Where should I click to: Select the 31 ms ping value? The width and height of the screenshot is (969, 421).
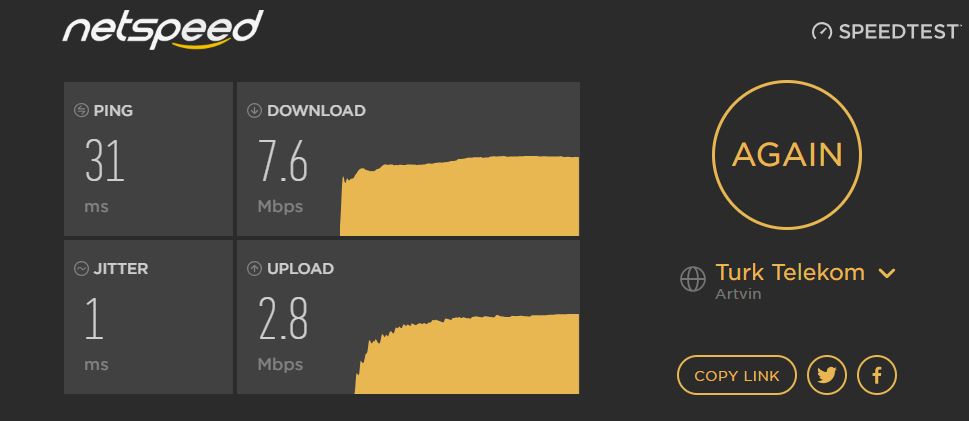[104, 161]
